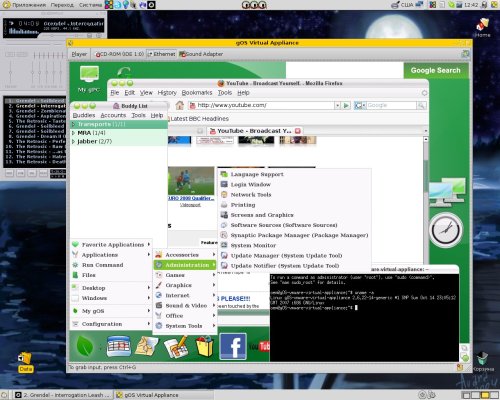This screenshot has height=400, width=500.
Task: Open My gPC desktop icon
Action: tap(89, 79)
